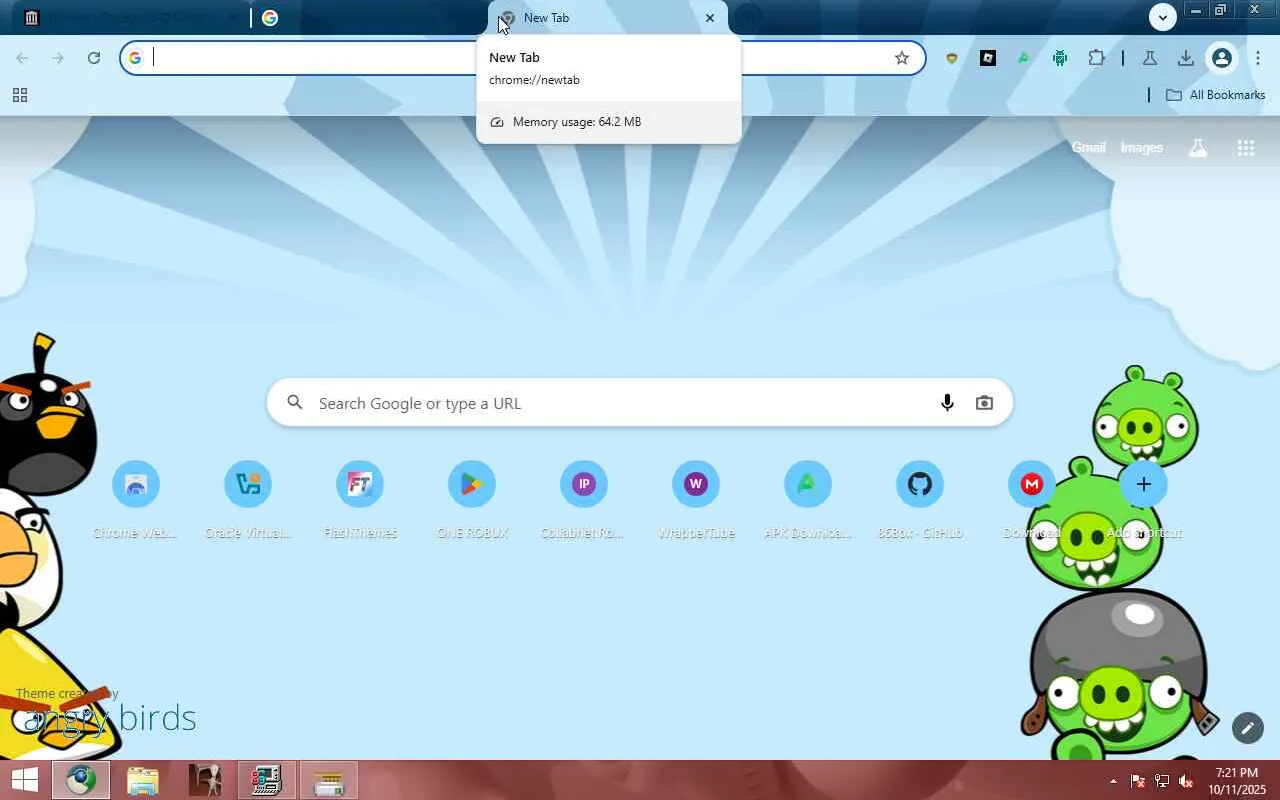The height and width of the screenshot is (800, 1280).
Task: Add a new shortcut with plus button
Action: [1144, 484]
